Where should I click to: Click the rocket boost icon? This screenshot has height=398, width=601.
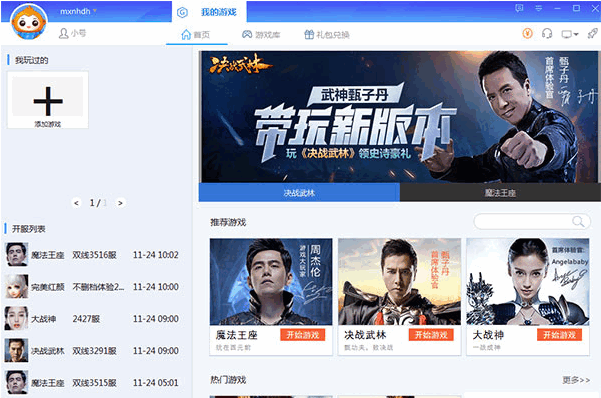(x=592, y=33)
